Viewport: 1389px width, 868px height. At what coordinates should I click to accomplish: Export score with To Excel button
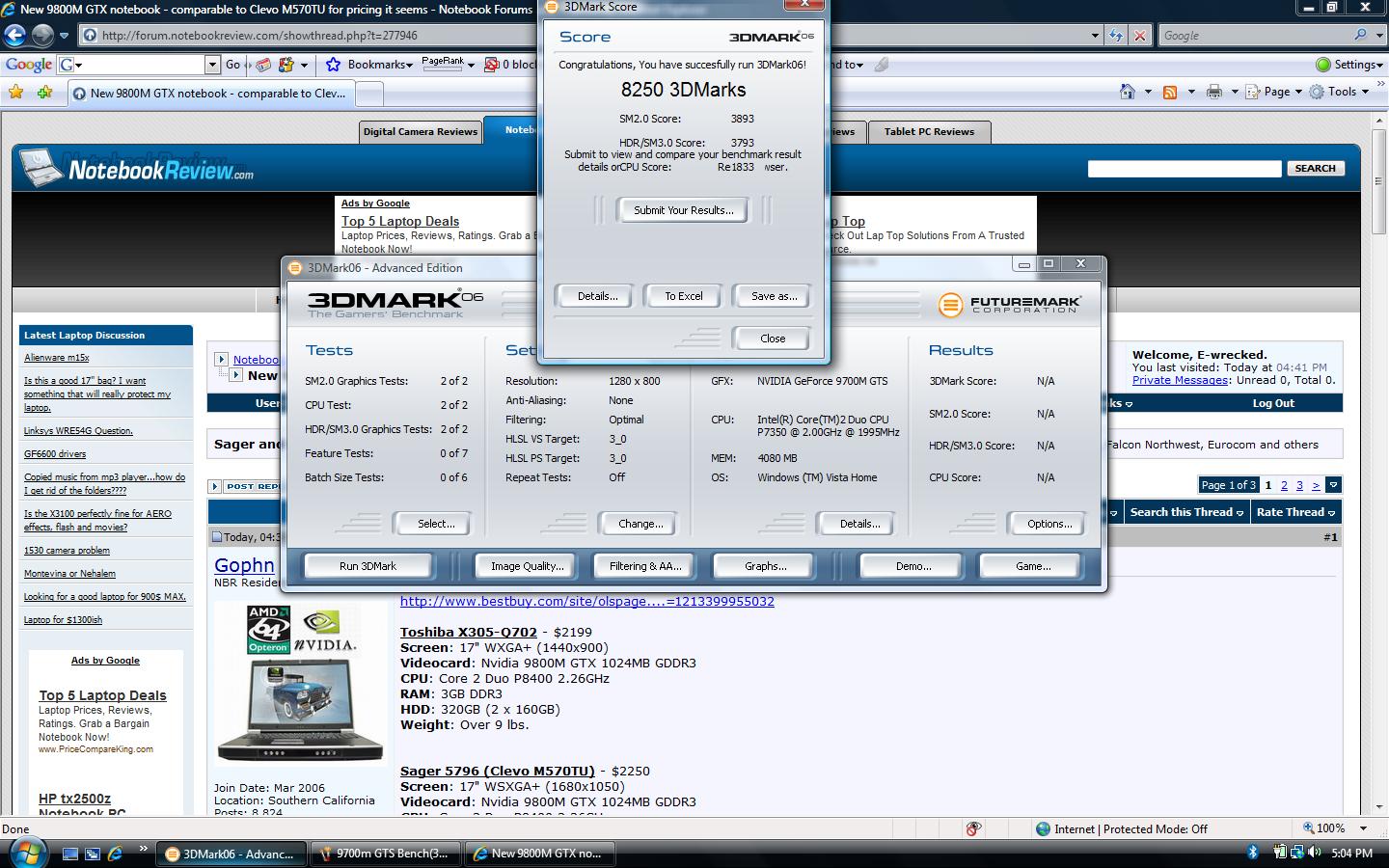(683, 296)
